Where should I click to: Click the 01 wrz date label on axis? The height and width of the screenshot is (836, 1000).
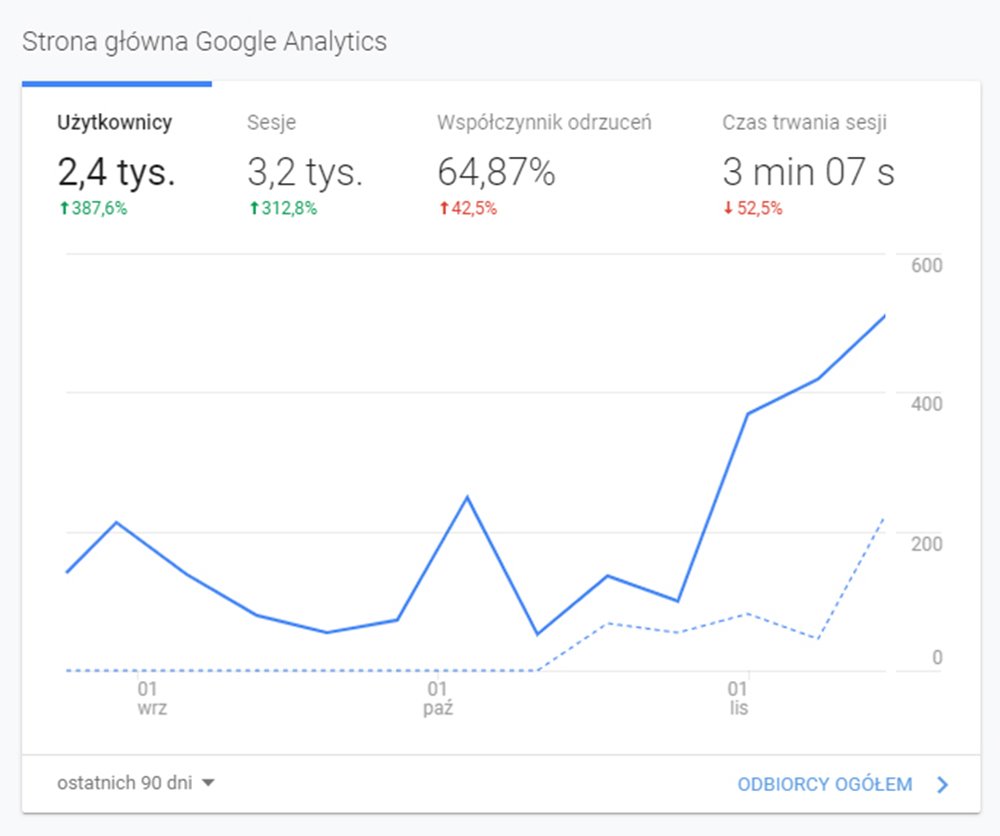[x=150, y=698]
